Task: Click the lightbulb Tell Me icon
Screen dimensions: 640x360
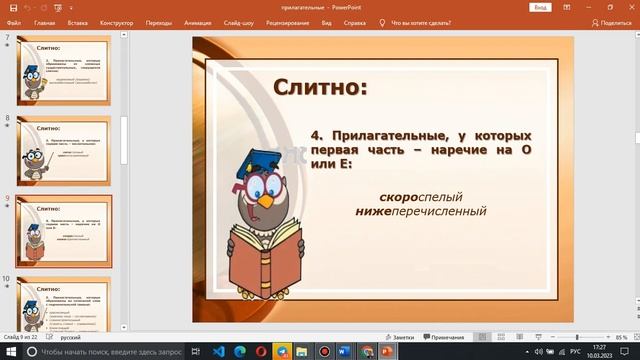Action: pyautogui.click(x=382, y=23)
